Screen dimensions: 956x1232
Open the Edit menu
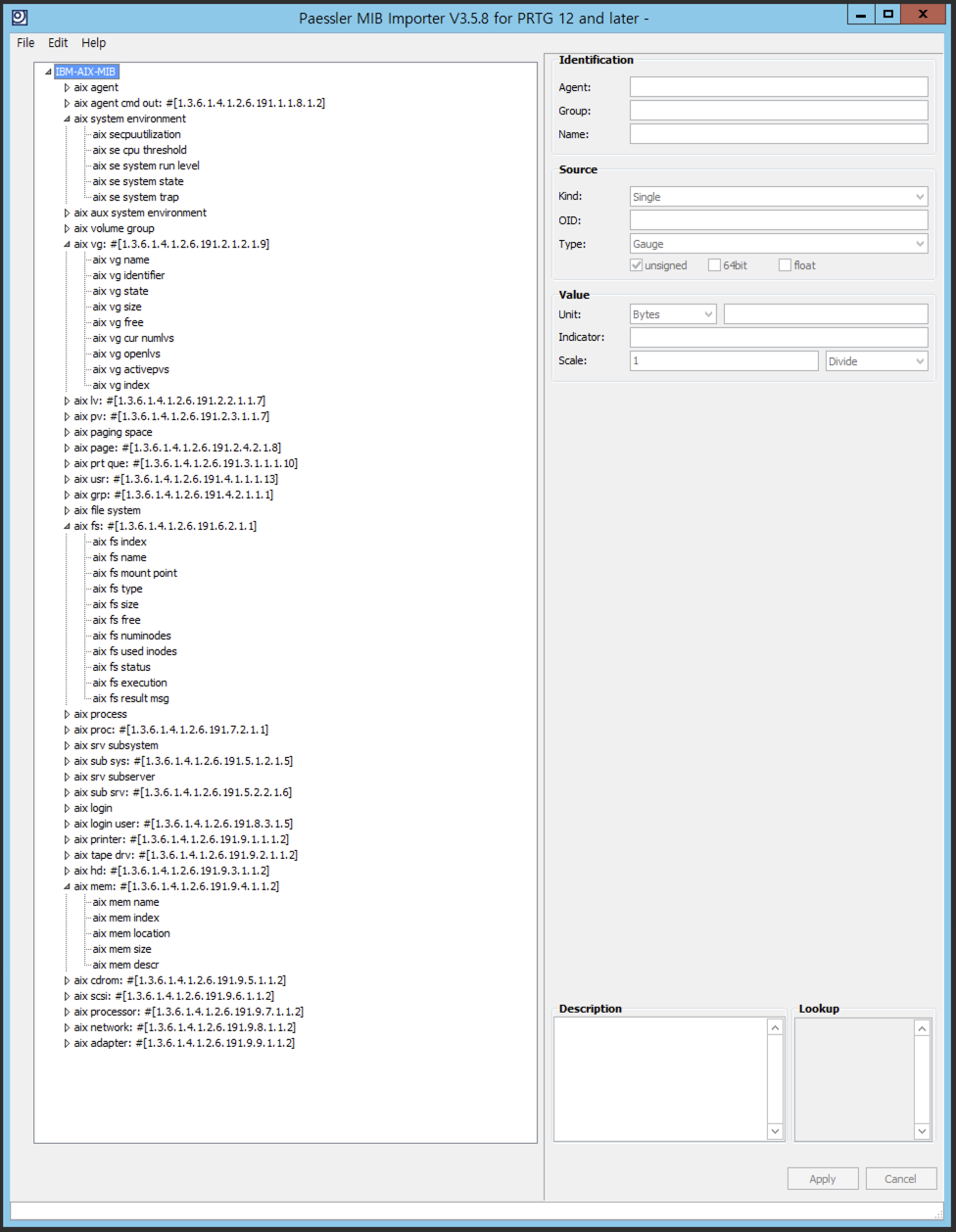(58, 43)
